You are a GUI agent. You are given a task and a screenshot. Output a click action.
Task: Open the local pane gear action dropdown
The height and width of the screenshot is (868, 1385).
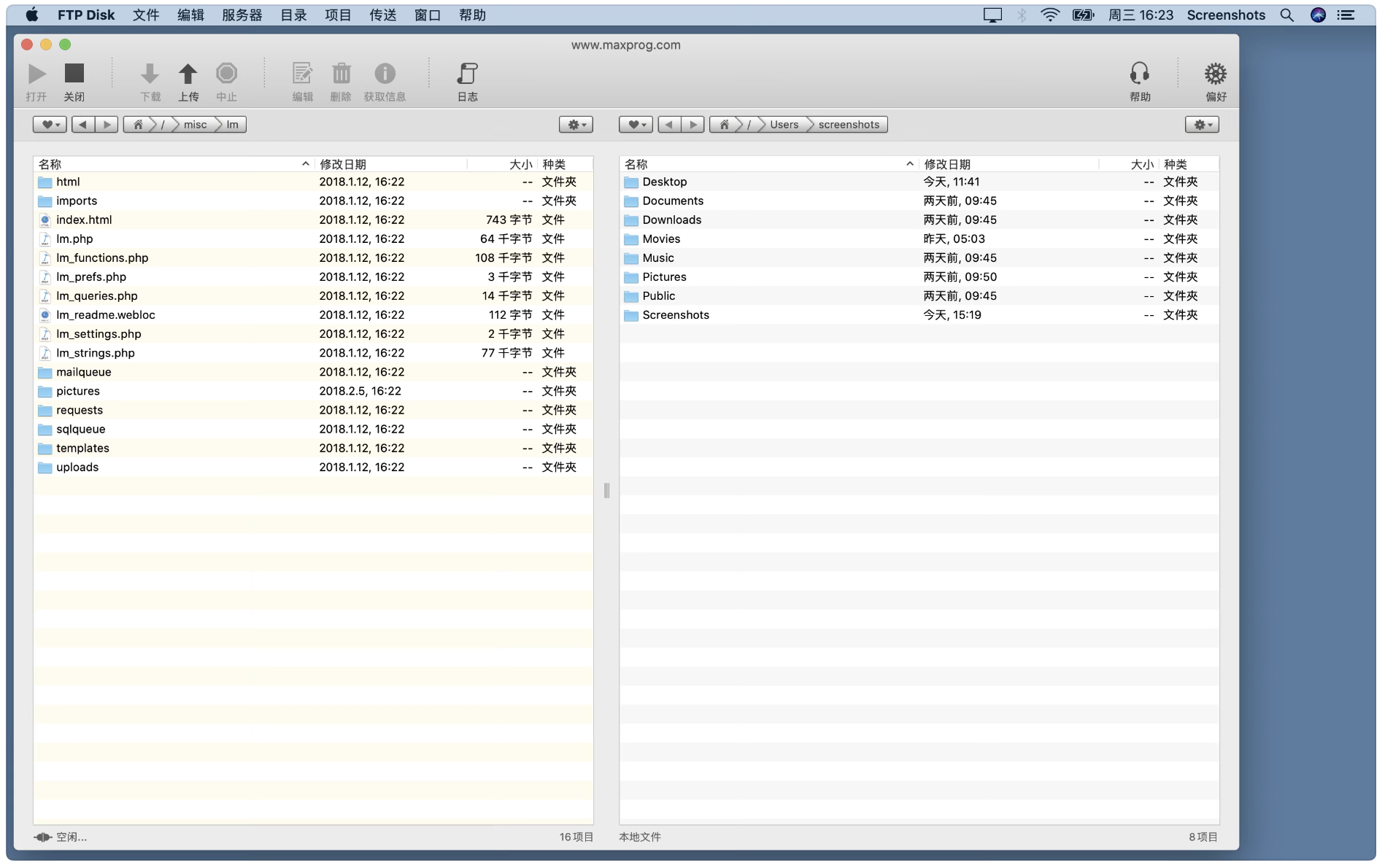point(1201,125)
